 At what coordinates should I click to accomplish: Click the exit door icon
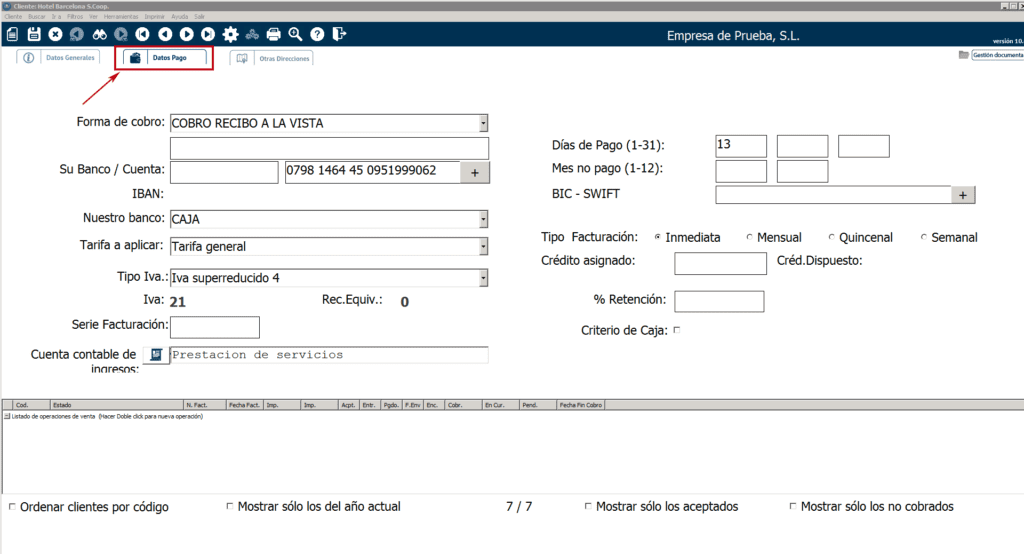339,34
